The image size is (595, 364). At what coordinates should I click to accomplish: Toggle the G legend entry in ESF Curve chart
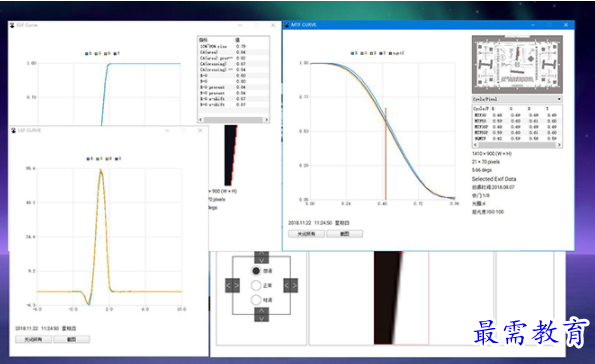click(x=98, y=54)
